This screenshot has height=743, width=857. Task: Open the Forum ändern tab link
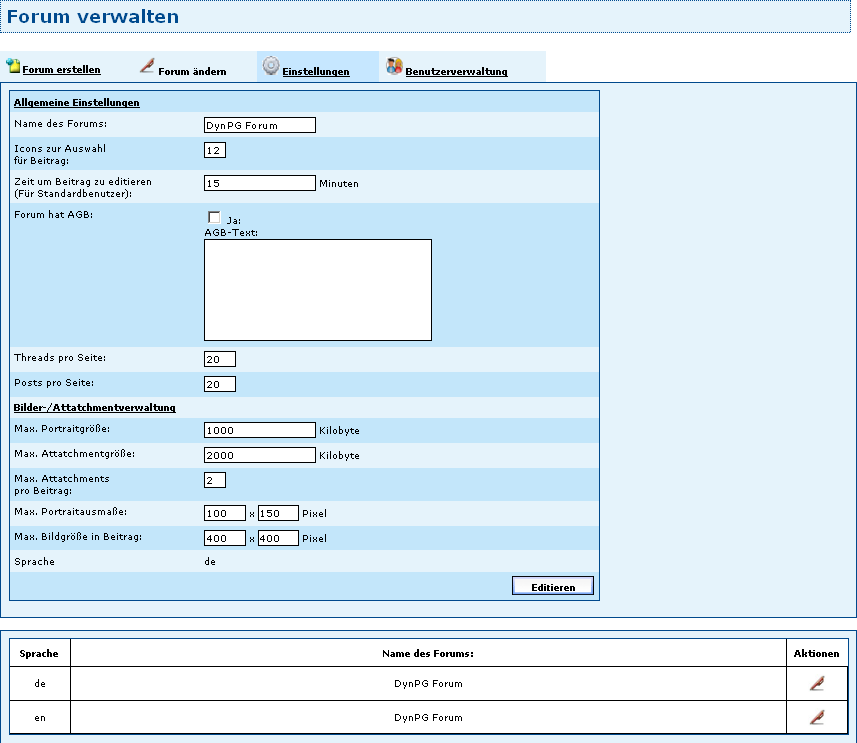pos(192,72)
